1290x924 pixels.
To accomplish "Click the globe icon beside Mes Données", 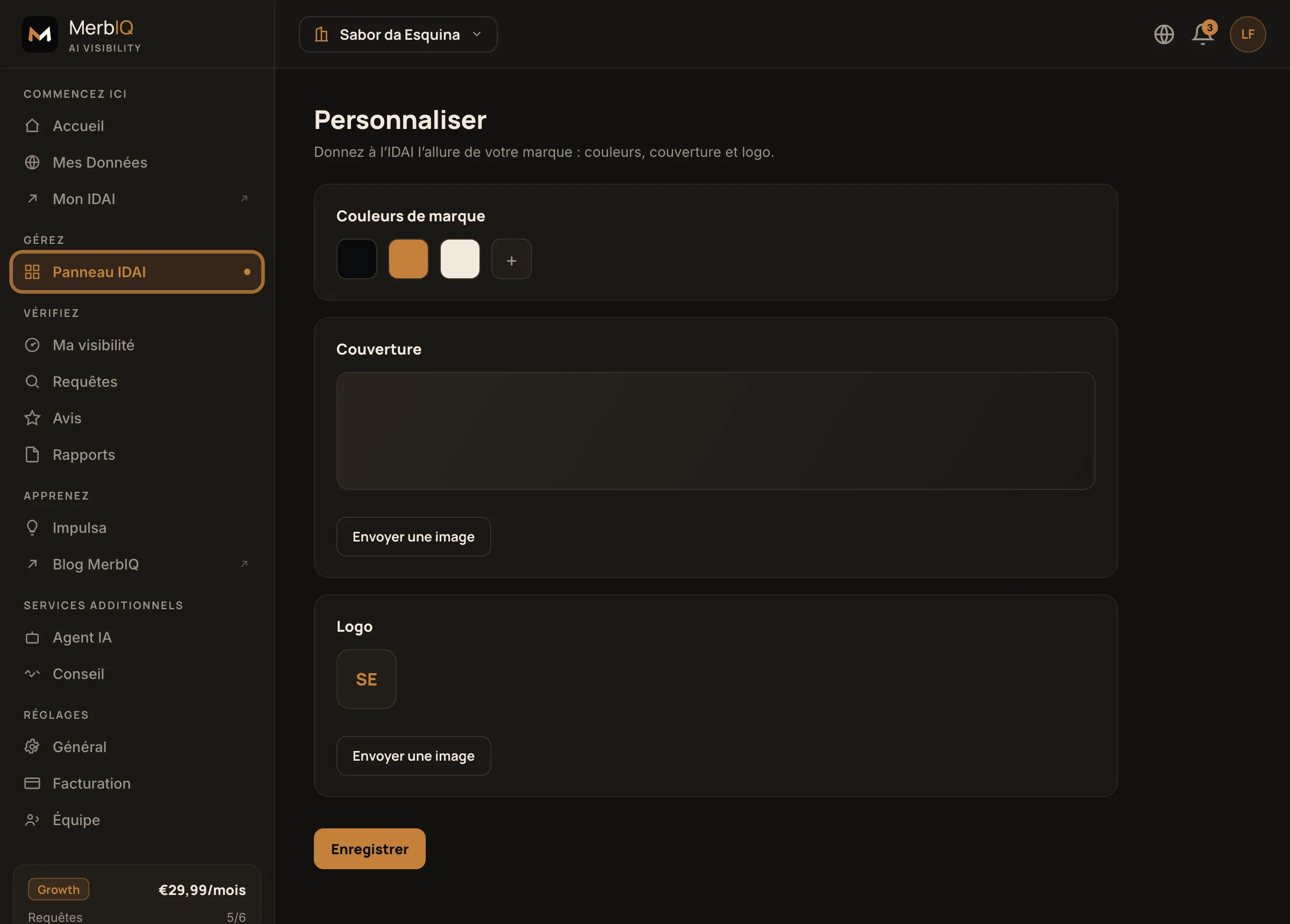I will [x=32, y=162].
